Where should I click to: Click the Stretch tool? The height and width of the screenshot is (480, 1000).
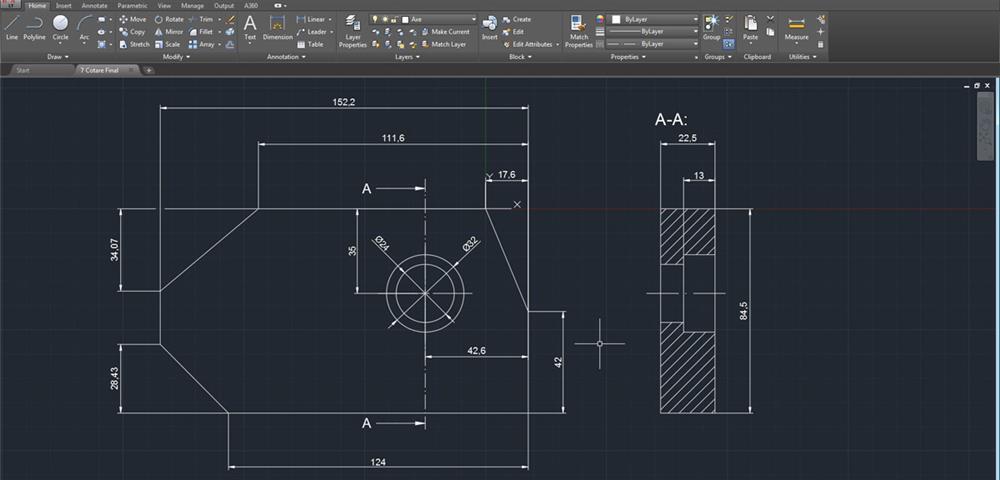(x=134, y=44)
